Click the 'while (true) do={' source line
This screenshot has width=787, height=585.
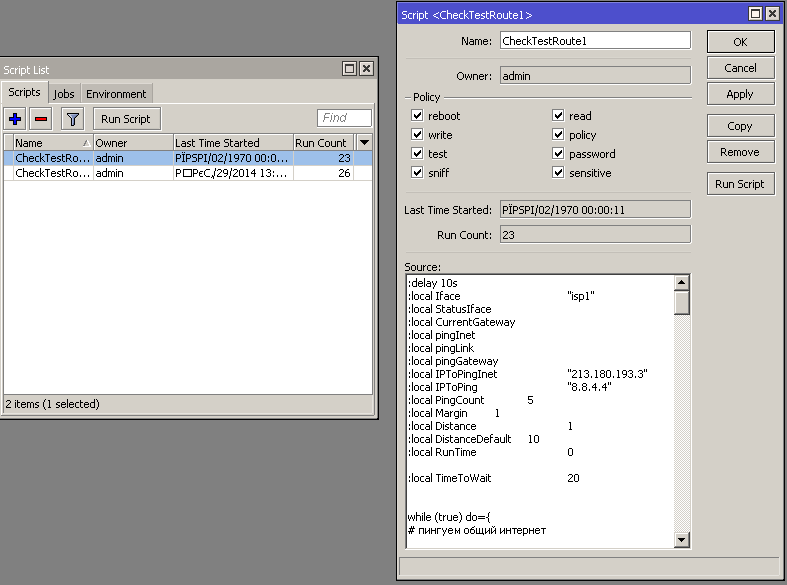(x=449, y=517)
